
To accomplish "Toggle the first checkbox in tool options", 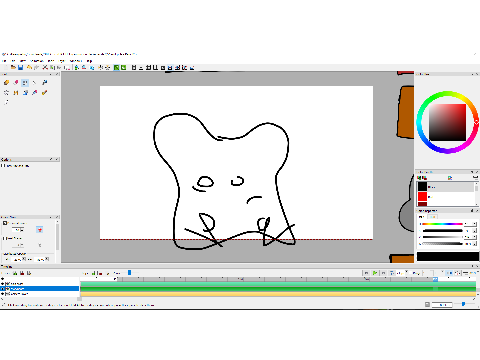I will tap(5, 223).
